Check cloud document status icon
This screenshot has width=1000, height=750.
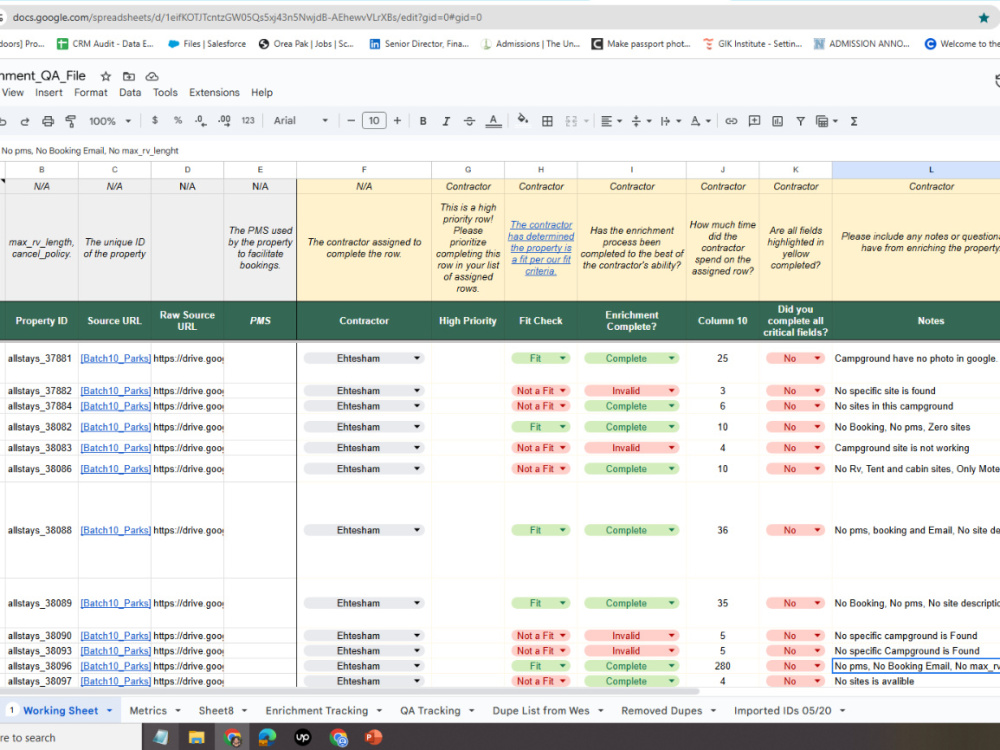click(152, 76)
